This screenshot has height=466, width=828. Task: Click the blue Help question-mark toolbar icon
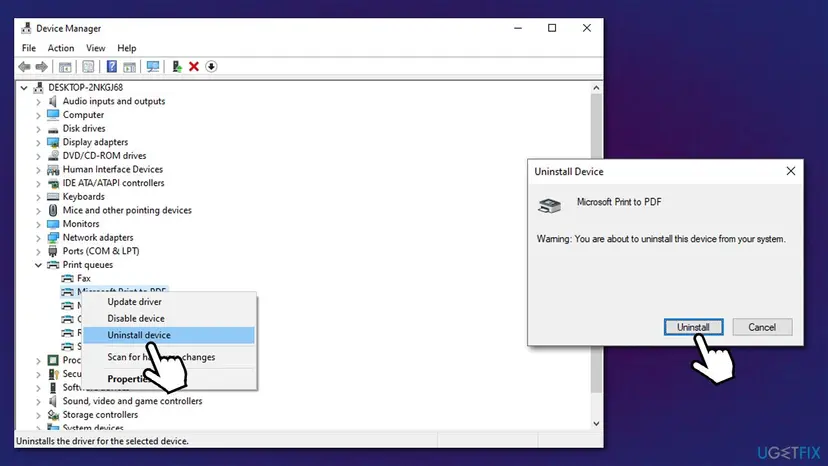pos(111,67)
